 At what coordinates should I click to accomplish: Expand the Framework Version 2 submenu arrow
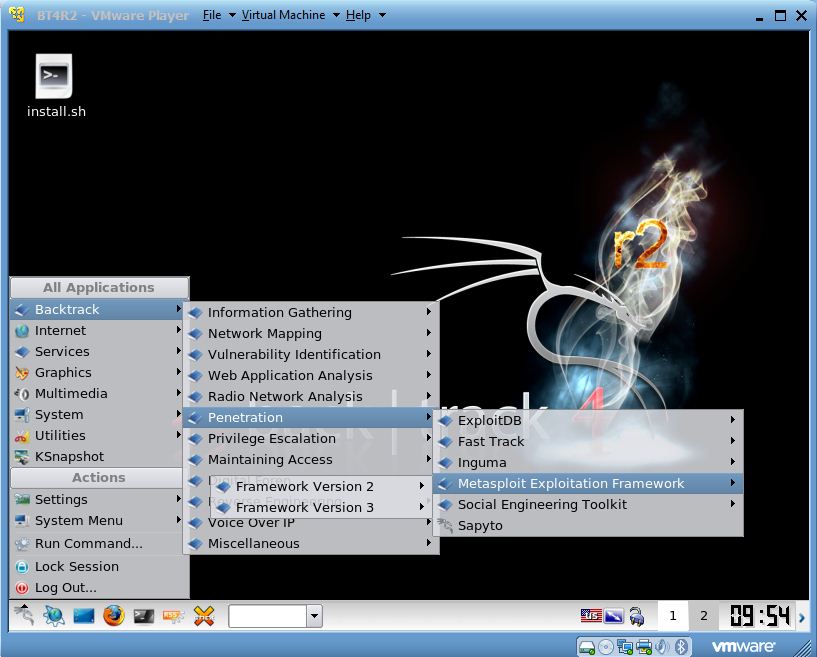pyautogui.click(x=422, y=486)
